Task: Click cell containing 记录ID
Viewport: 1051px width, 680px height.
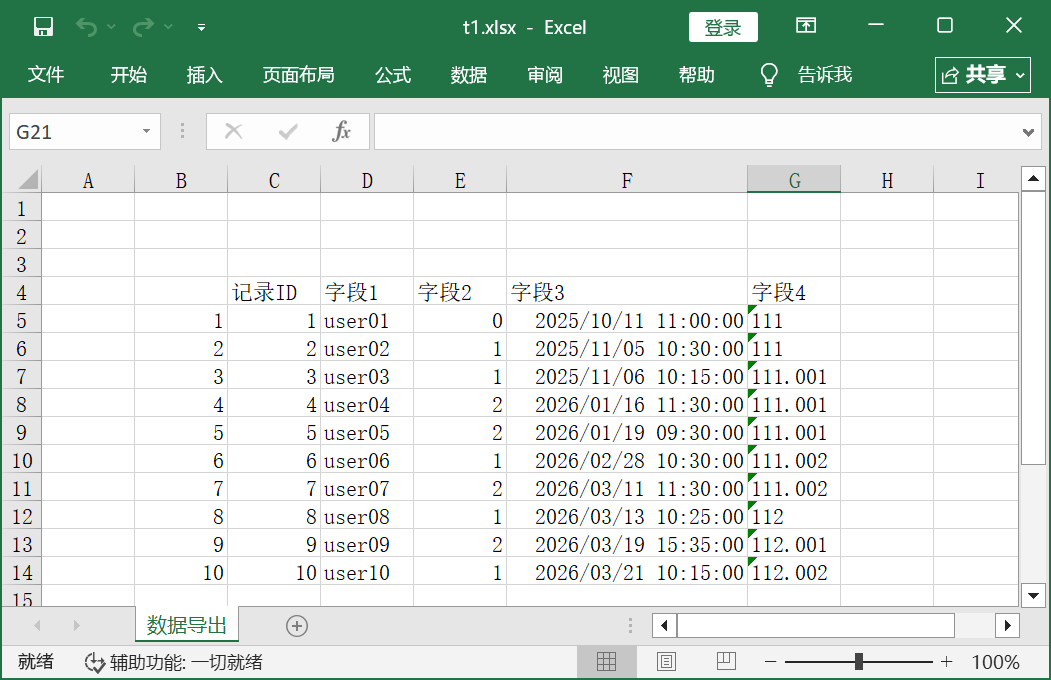Action: [274, 292]
